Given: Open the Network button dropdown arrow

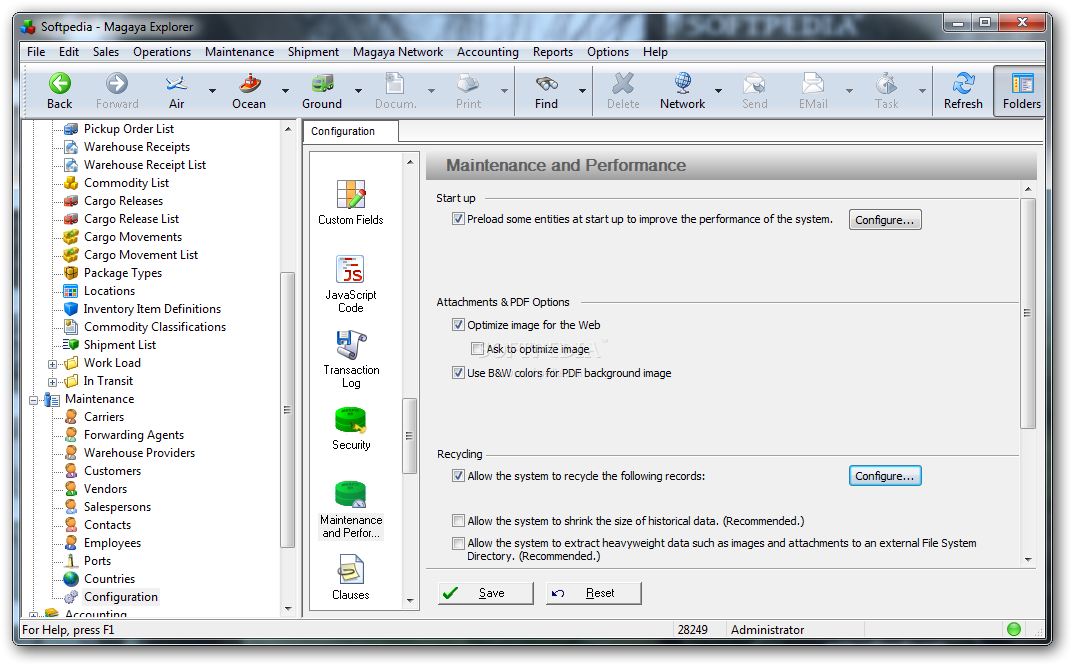Looking at the screenshot, I should coord(719,90).
